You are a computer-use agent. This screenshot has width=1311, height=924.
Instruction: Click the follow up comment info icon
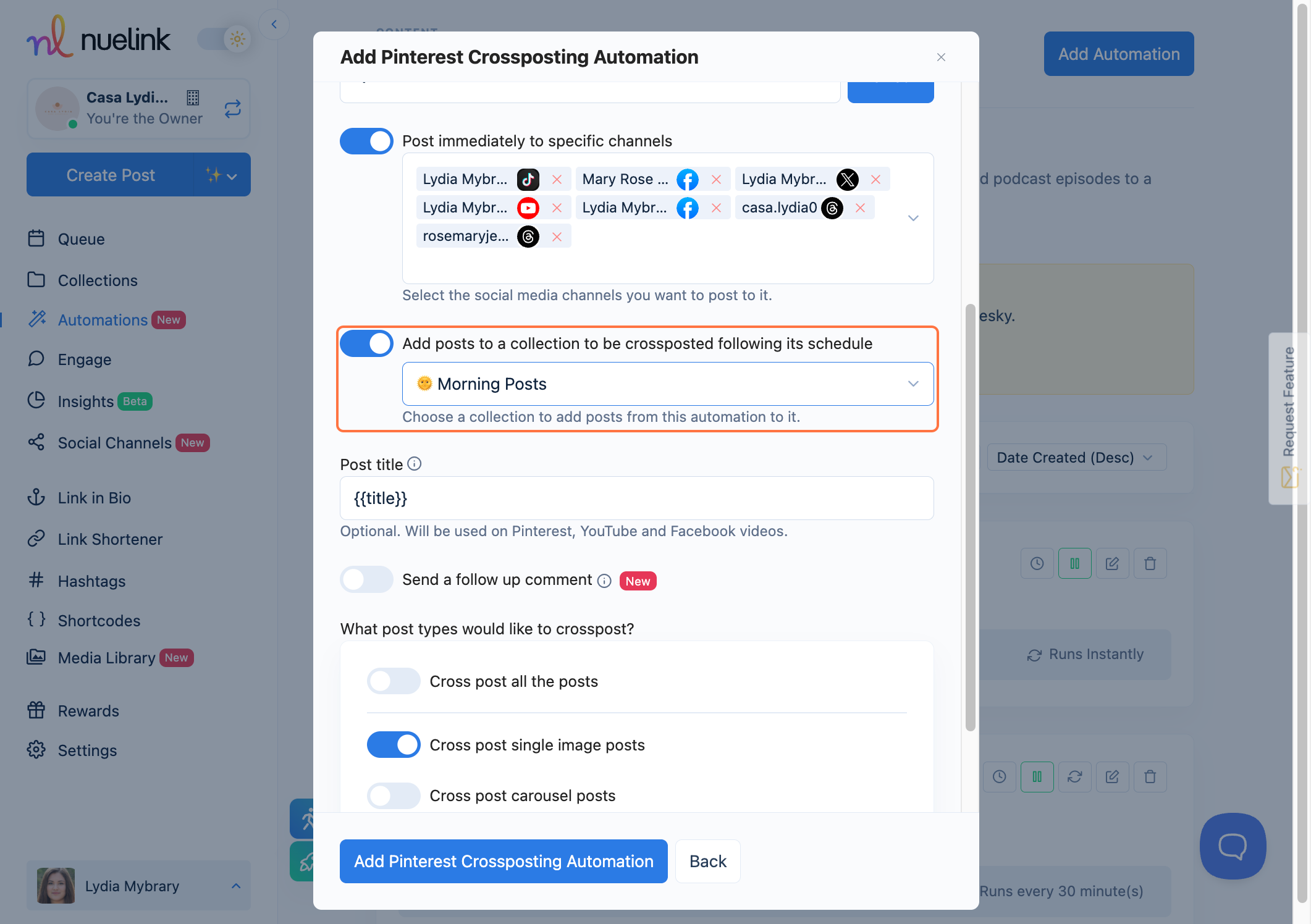(x=604, y=581)
